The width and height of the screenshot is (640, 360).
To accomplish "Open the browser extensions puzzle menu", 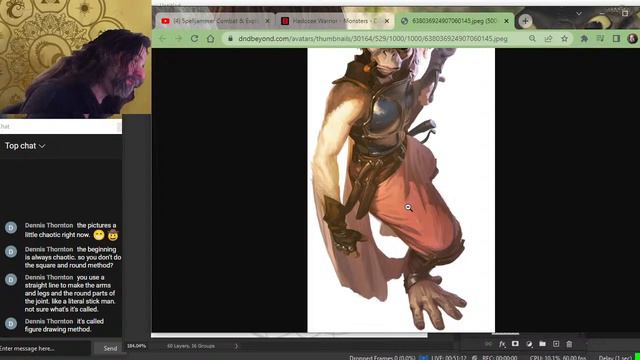I will (584, 38).
